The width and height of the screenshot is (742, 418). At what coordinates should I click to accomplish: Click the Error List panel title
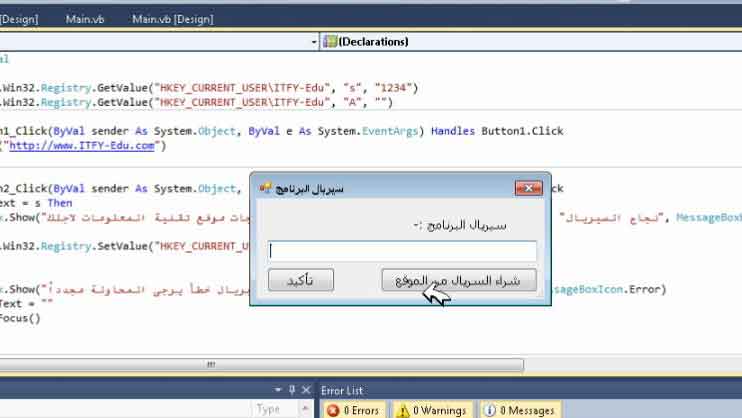coord(342,390)
